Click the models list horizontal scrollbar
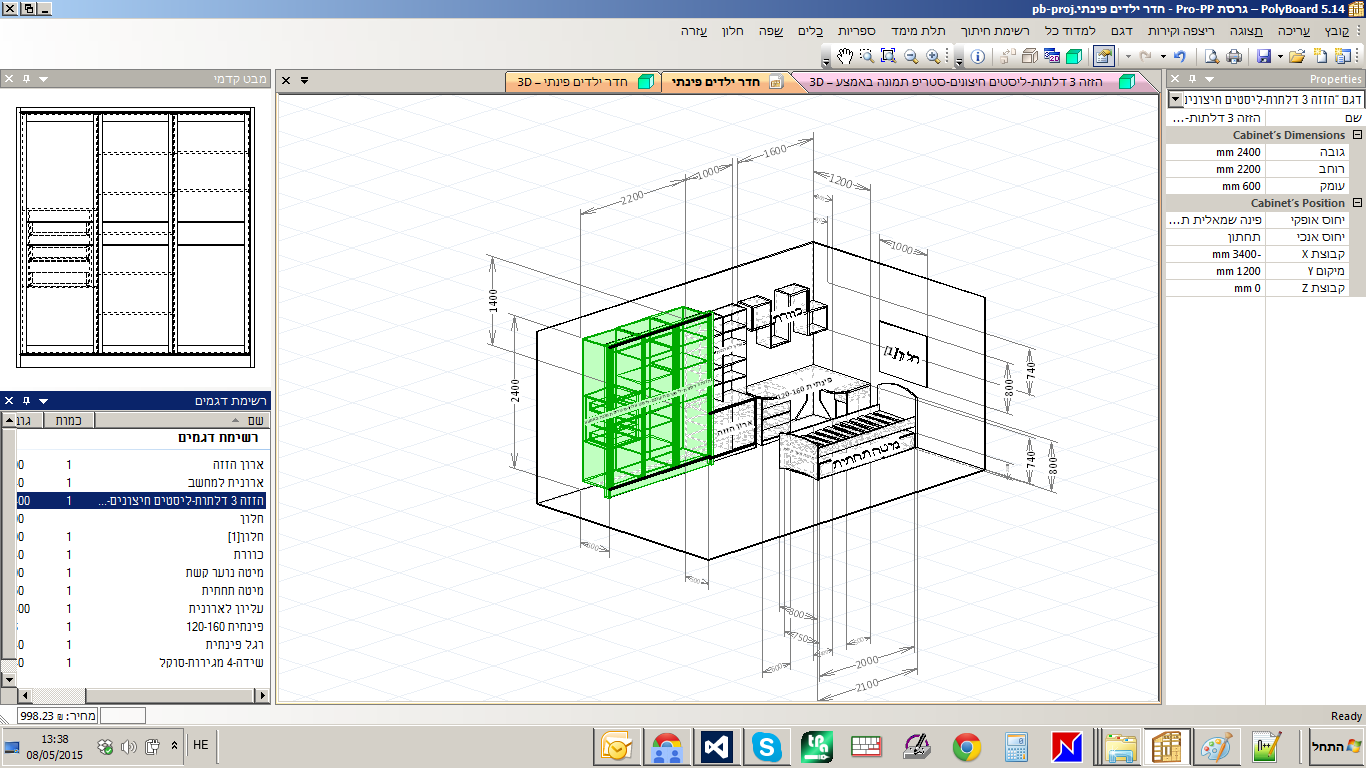The image size is (1366, 768). [x=142, y=694]
